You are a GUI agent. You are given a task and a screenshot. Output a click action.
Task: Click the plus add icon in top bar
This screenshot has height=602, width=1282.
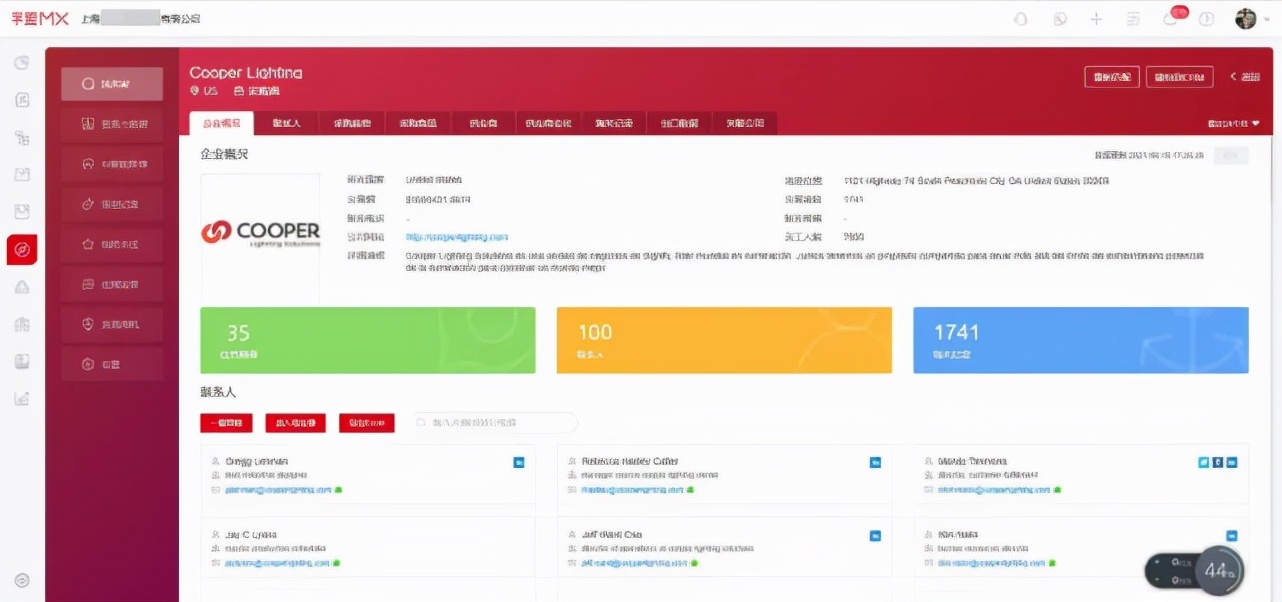pos(1096,19)
